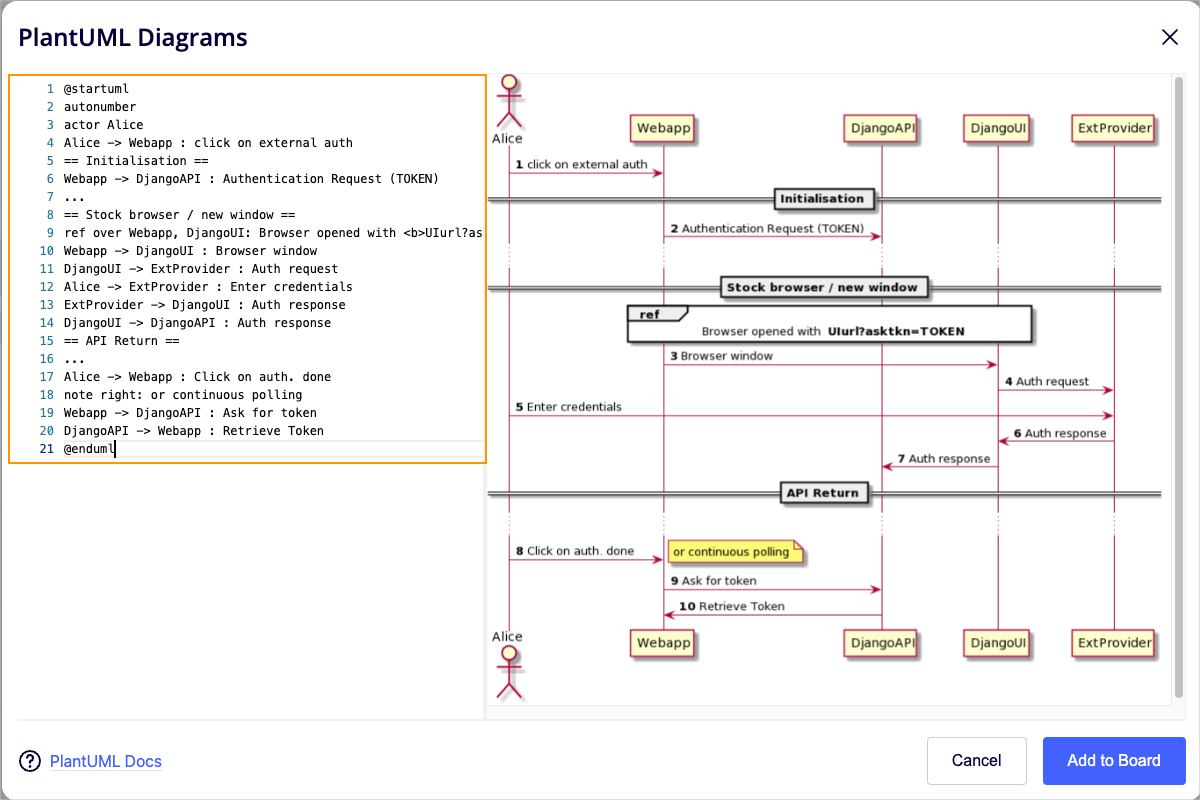The image size is (1200, 800).
Task: Click code line 'Alice -> Webapp : click on external auth'
Action: (208, 143)
